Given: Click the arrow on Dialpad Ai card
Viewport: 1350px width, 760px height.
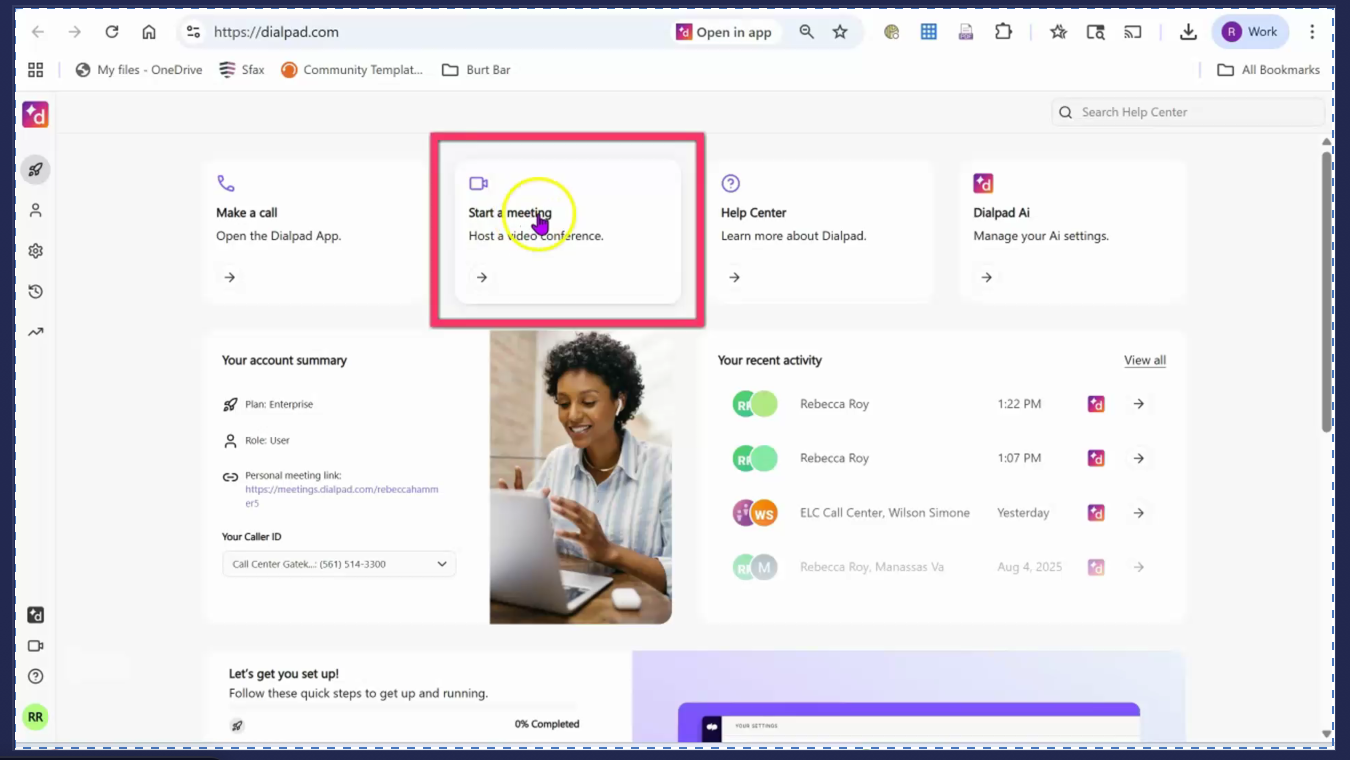Looking at the screenshot, I should (987, 277).
